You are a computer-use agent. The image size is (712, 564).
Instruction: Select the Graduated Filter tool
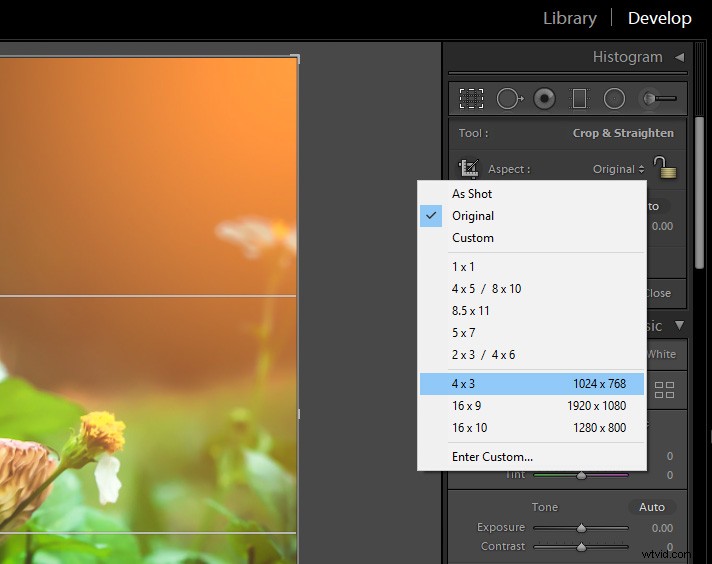(x=579, y=99)
